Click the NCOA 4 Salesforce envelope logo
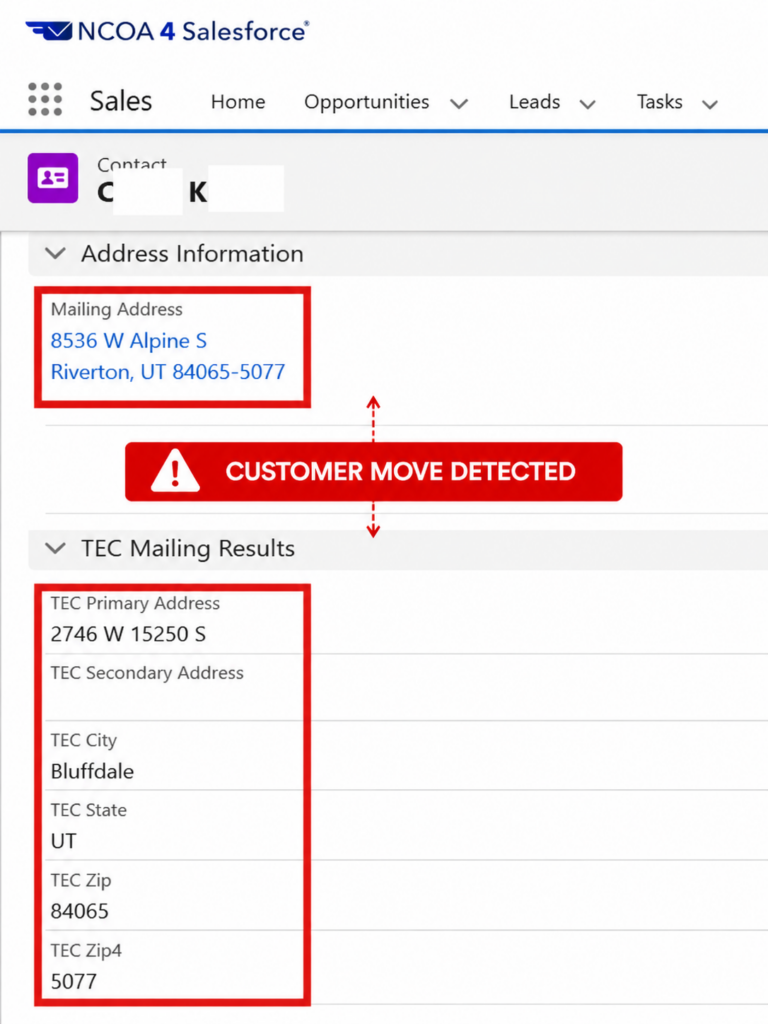 coord(49,31)
